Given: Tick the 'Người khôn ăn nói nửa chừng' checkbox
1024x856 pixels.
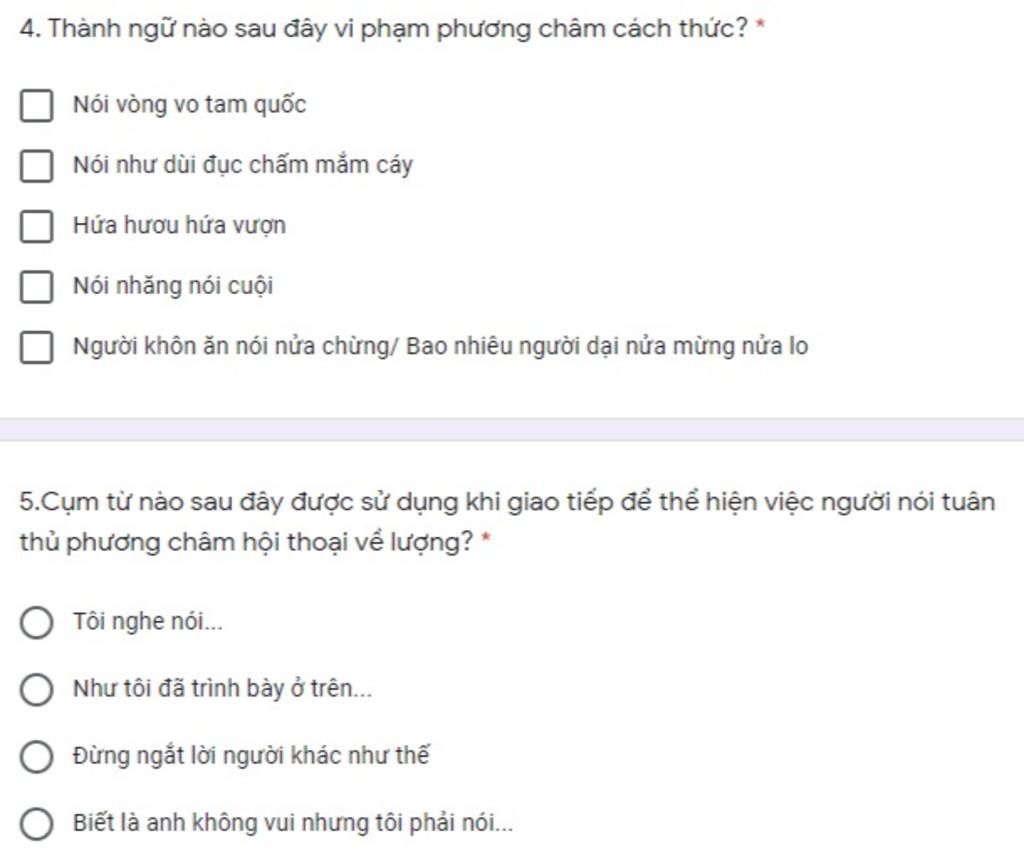Looking at the screenshot, I should coord(37,347).
